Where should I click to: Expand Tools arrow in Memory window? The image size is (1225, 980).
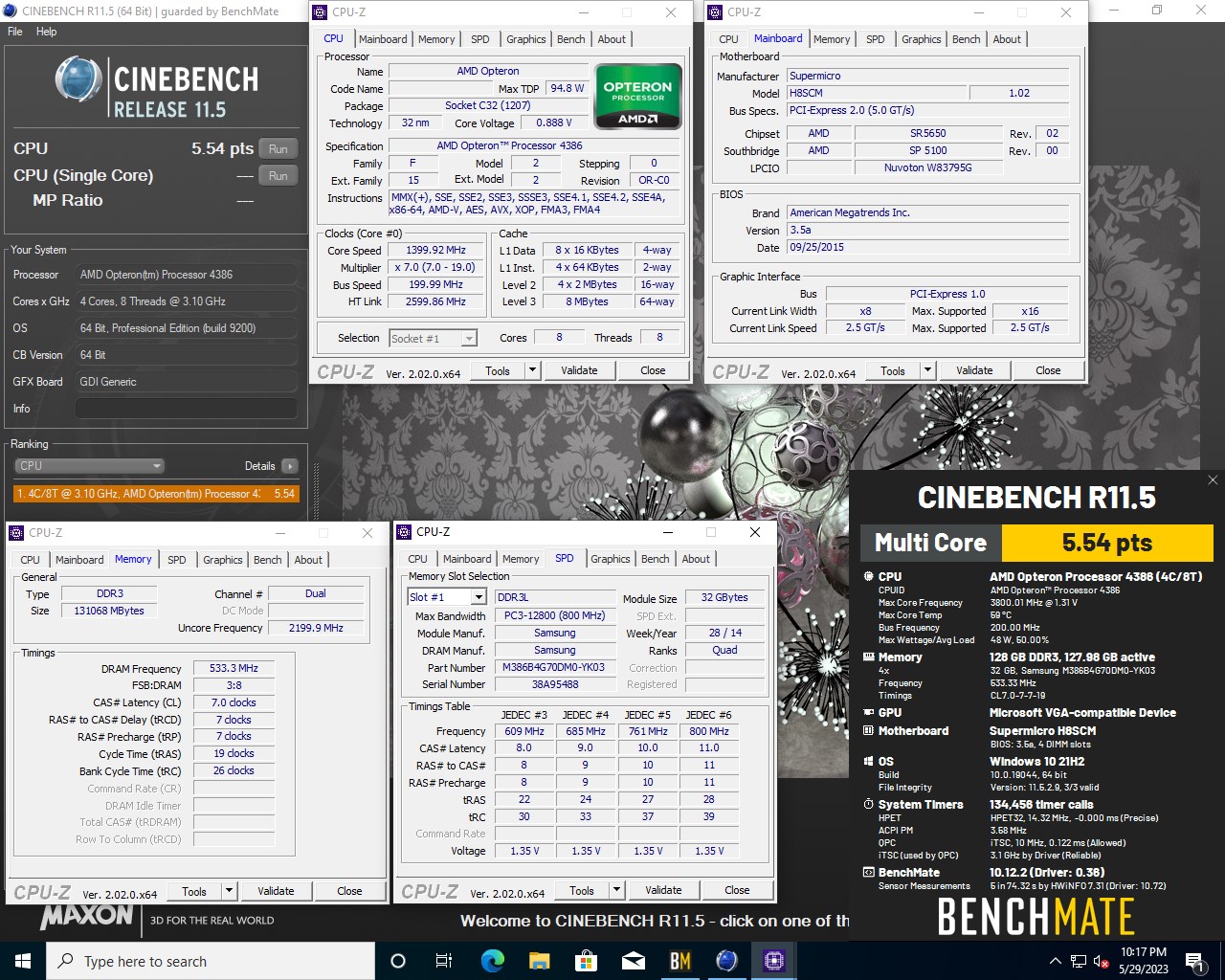pyautogui.click(x=229, y=891)
